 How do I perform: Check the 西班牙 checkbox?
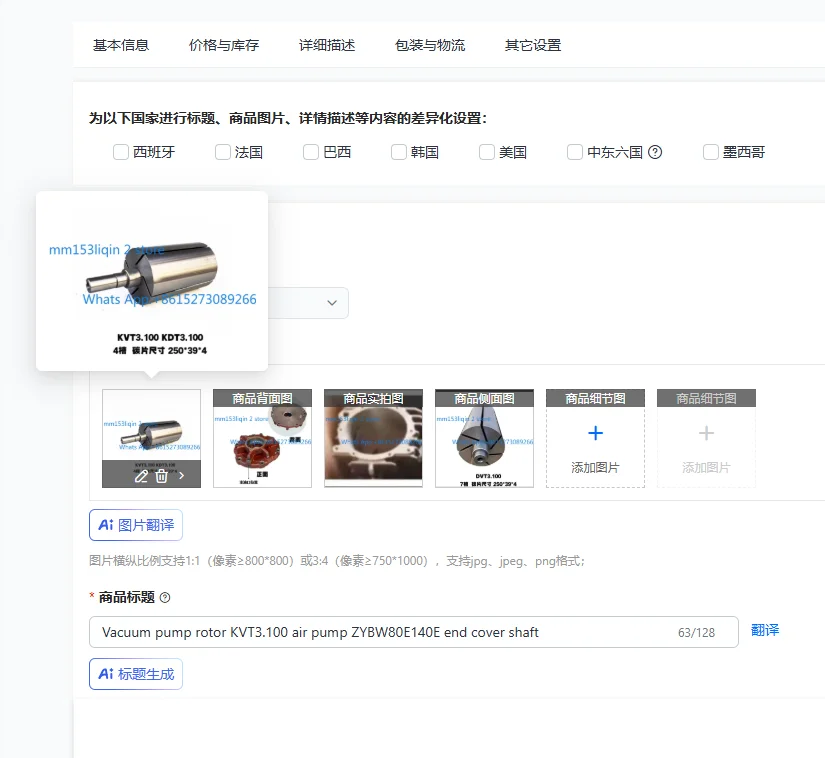click(x=121, y=152)
